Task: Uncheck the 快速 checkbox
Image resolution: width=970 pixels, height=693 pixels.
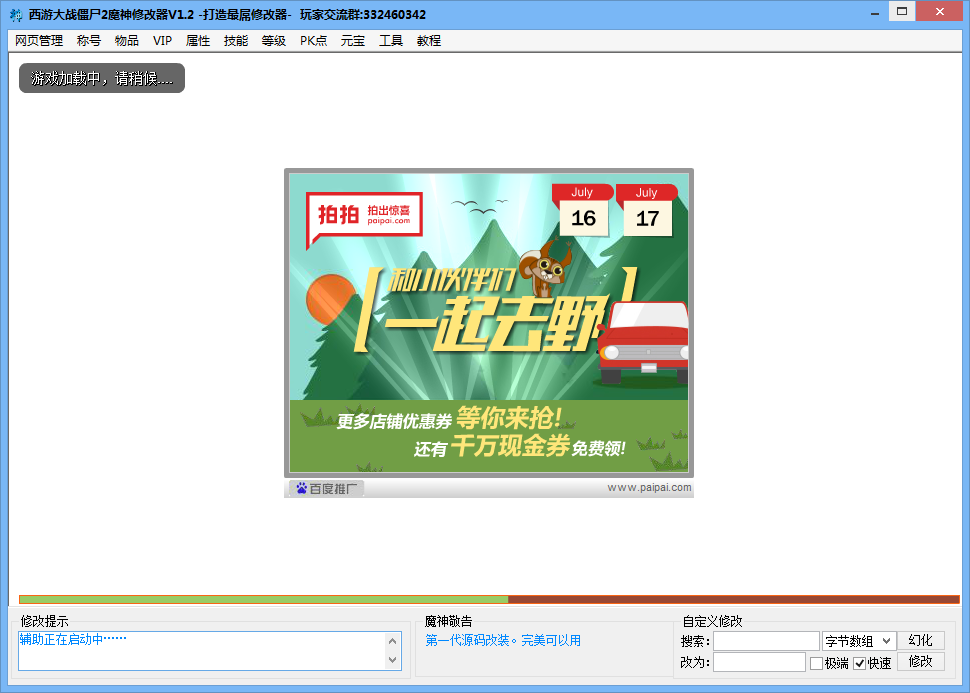Action: point(860,663)
